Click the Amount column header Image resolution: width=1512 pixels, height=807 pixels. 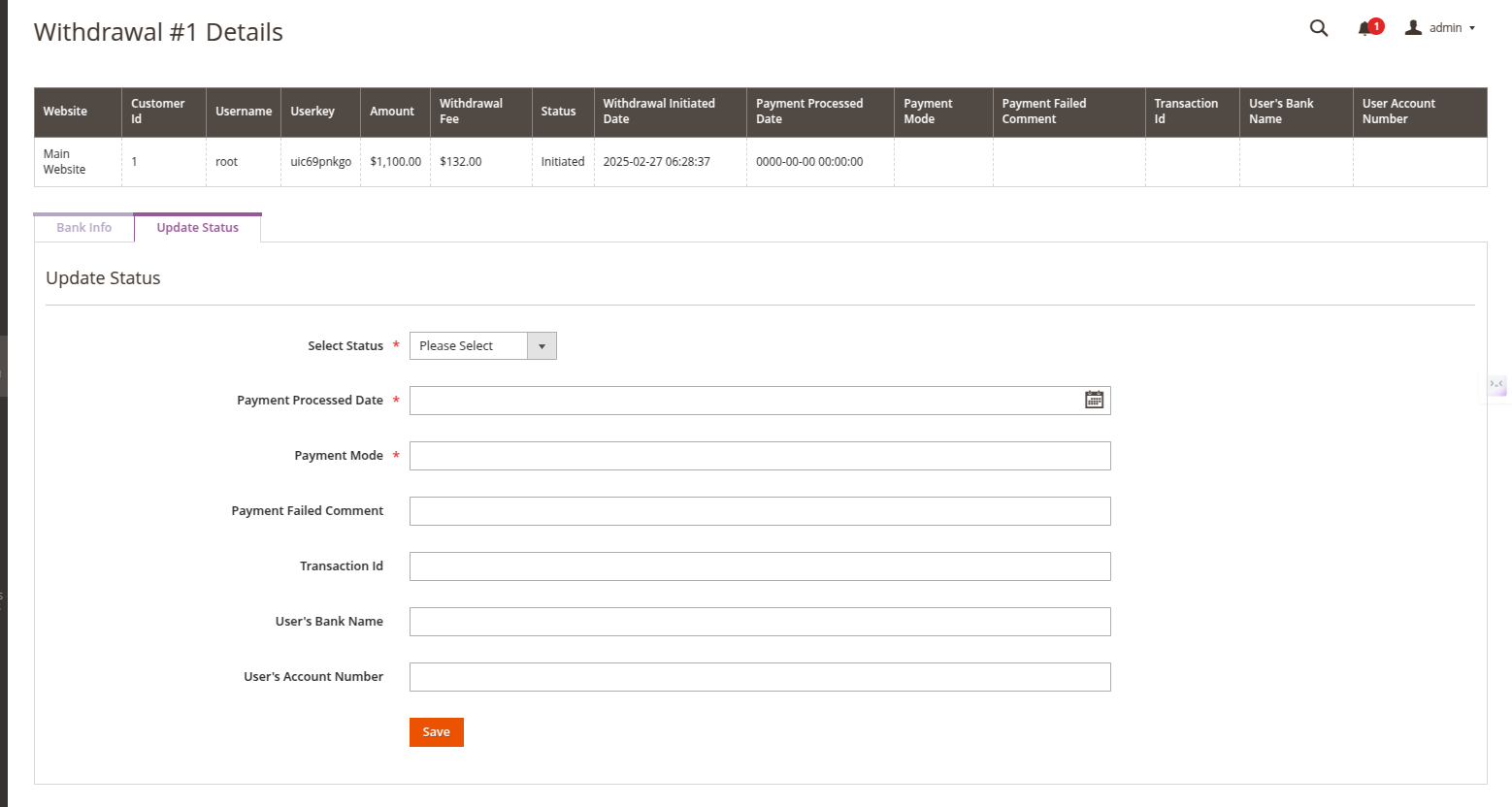(x=392, y=112)
